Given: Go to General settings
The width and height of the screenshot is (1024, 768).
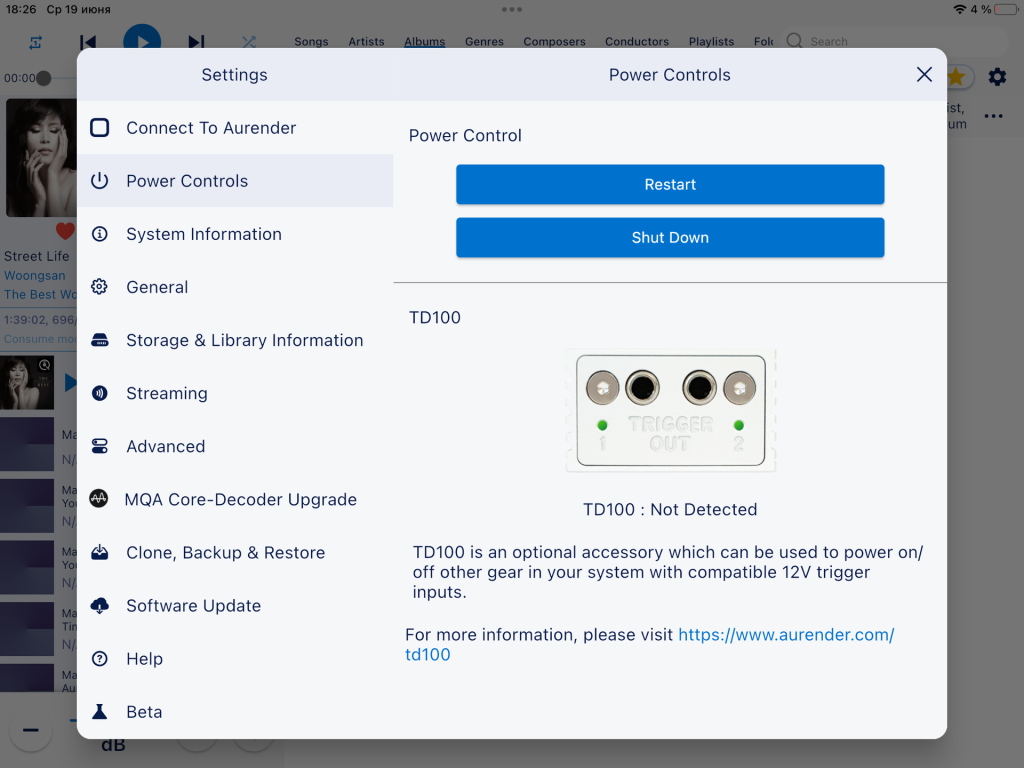Looking at the screenshot, I should pos(235,287).
